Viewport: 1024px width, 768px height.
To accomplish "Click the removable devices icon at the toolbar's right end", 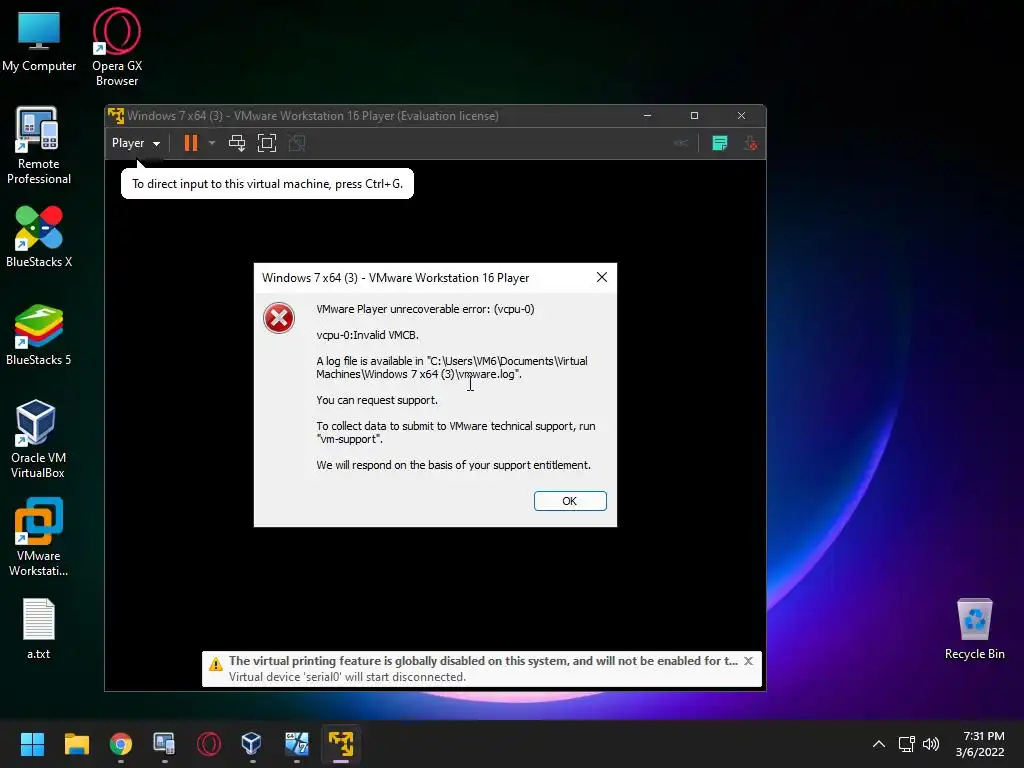I will (x=750, y=143).
